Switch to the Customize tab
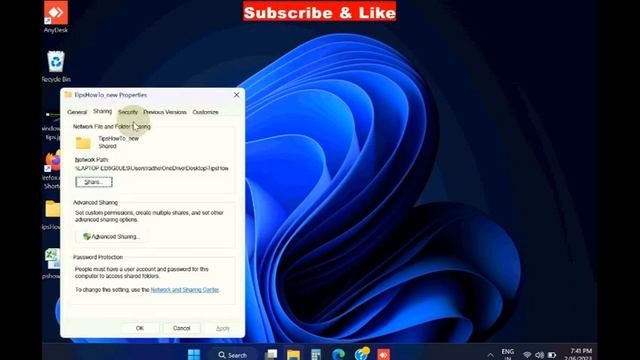Viewport: 640px width, 360px height. [x=205, y=112]
